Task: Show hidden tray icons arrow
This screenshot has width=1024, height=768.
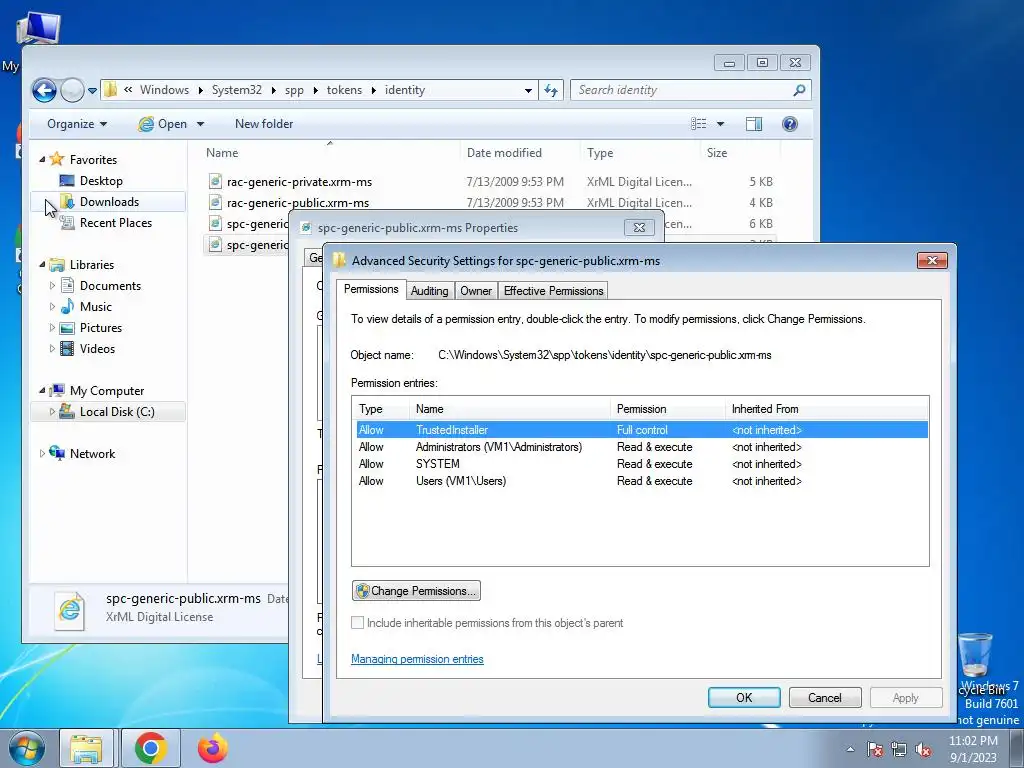Action: [x=850, y=749]
